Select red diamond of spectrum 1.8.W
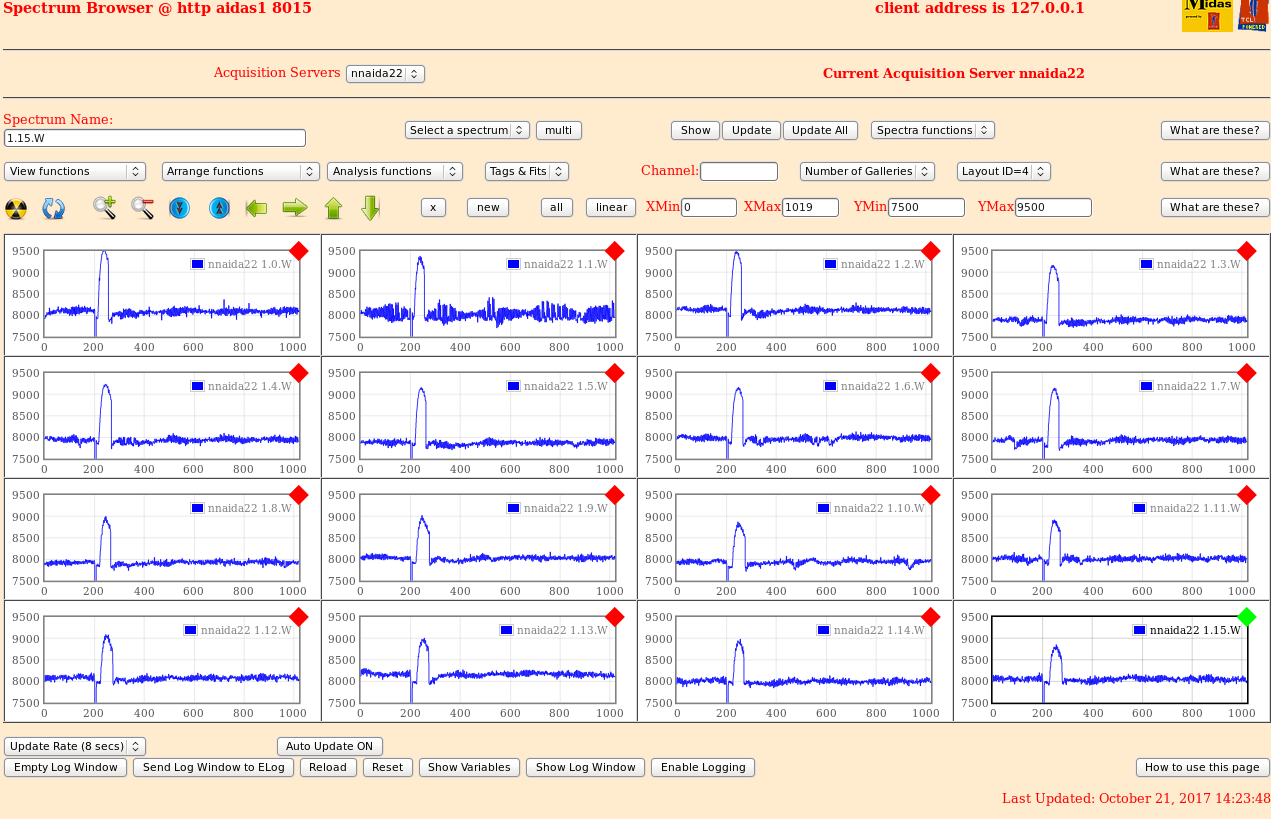The image size is (1271, 819). point(298,495)
